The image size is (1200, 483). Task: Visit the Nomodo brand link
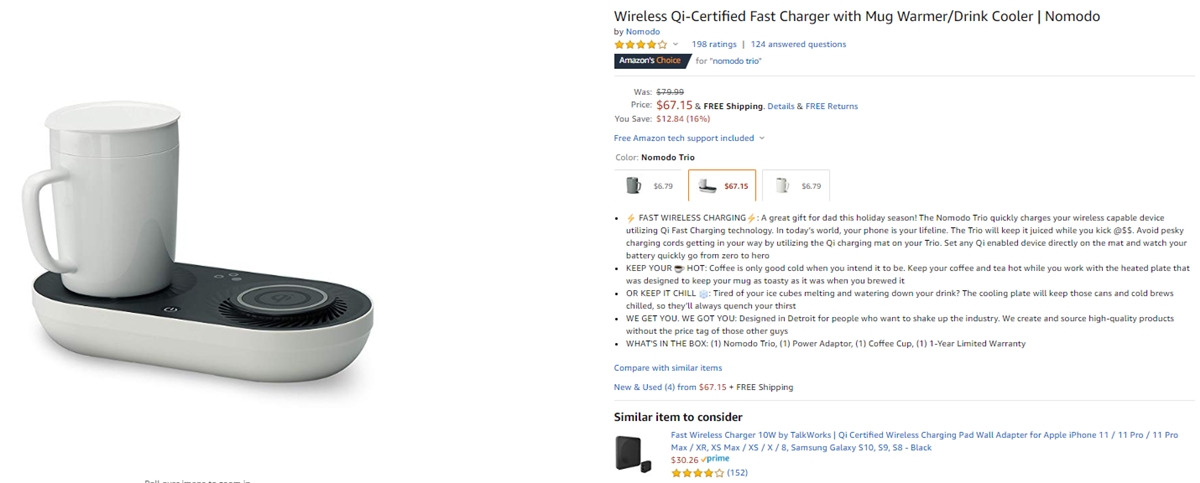coord(643,31)
